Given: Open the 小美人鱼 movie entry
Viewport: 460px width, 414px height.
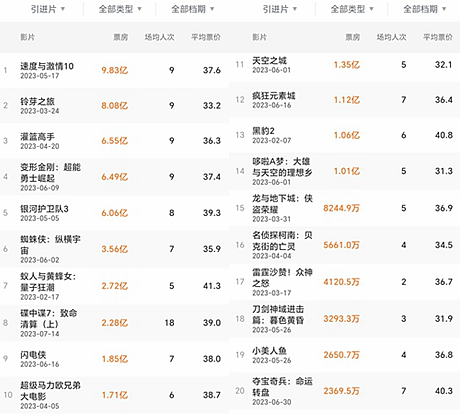Looking at the screenshot, I should click(269, 351).
